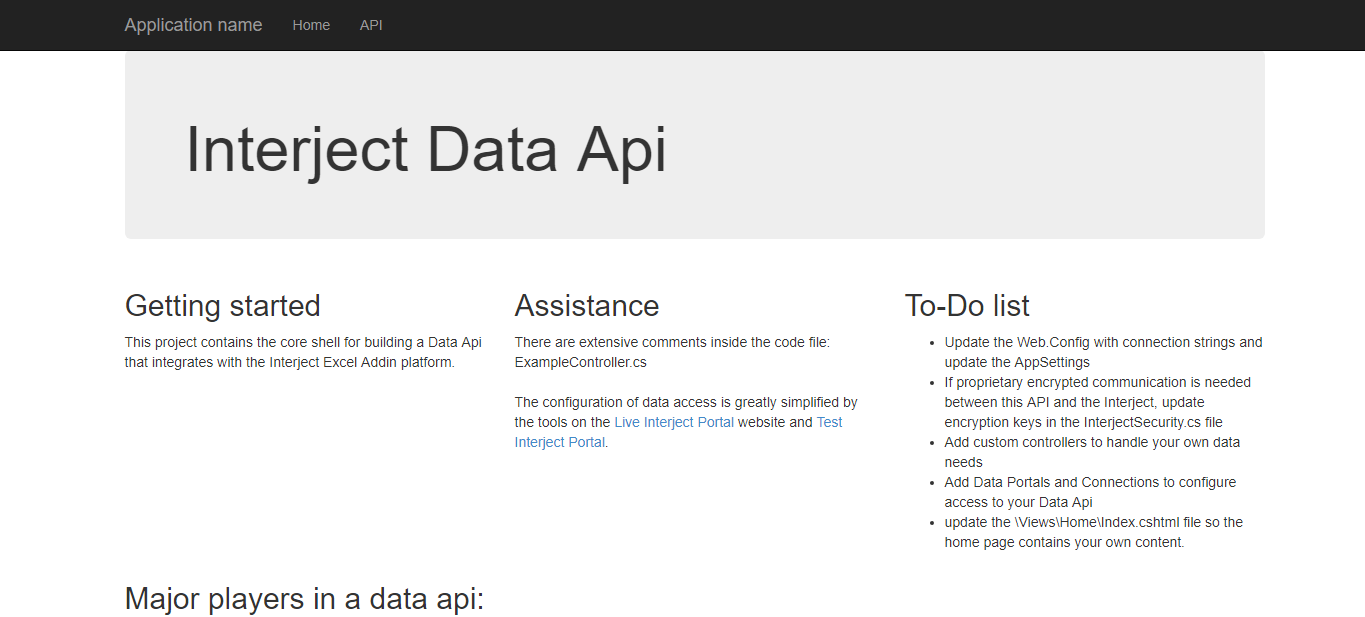The image size is (1365, 617).
Task: Click the Getting started description paragraph
Action: [303, 352]
